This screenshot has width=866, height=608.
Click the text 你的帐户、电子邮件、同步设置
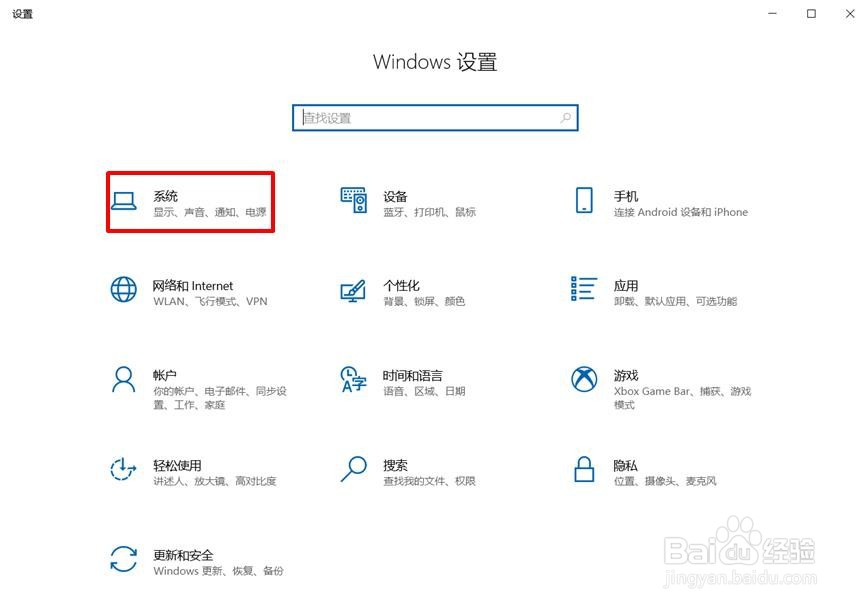tap(220, 398)
